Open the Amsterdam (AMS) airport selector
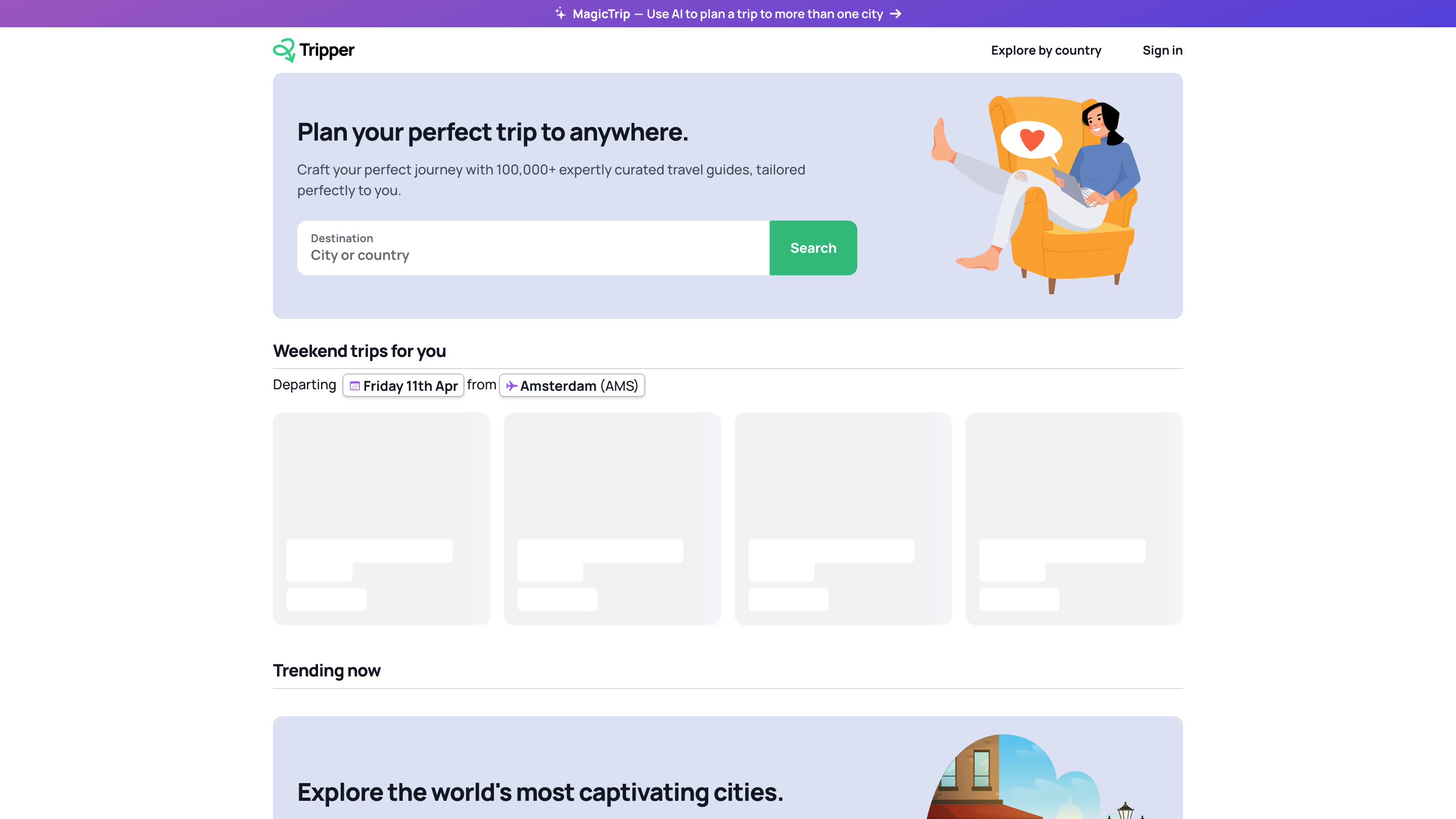 coord(572,385)
